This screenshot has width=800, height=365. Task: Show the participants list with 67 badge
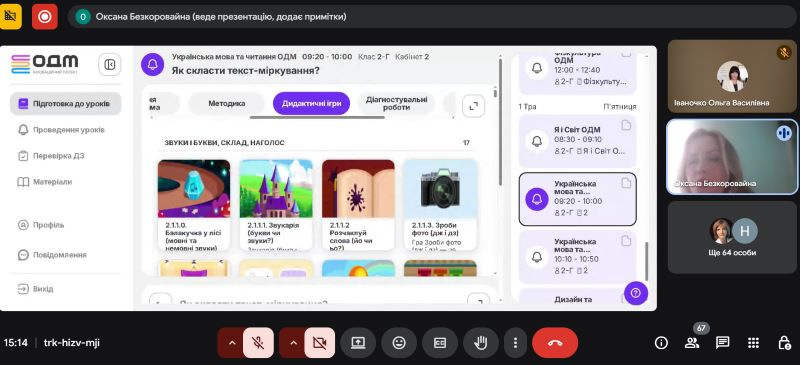tap(692, 343)
